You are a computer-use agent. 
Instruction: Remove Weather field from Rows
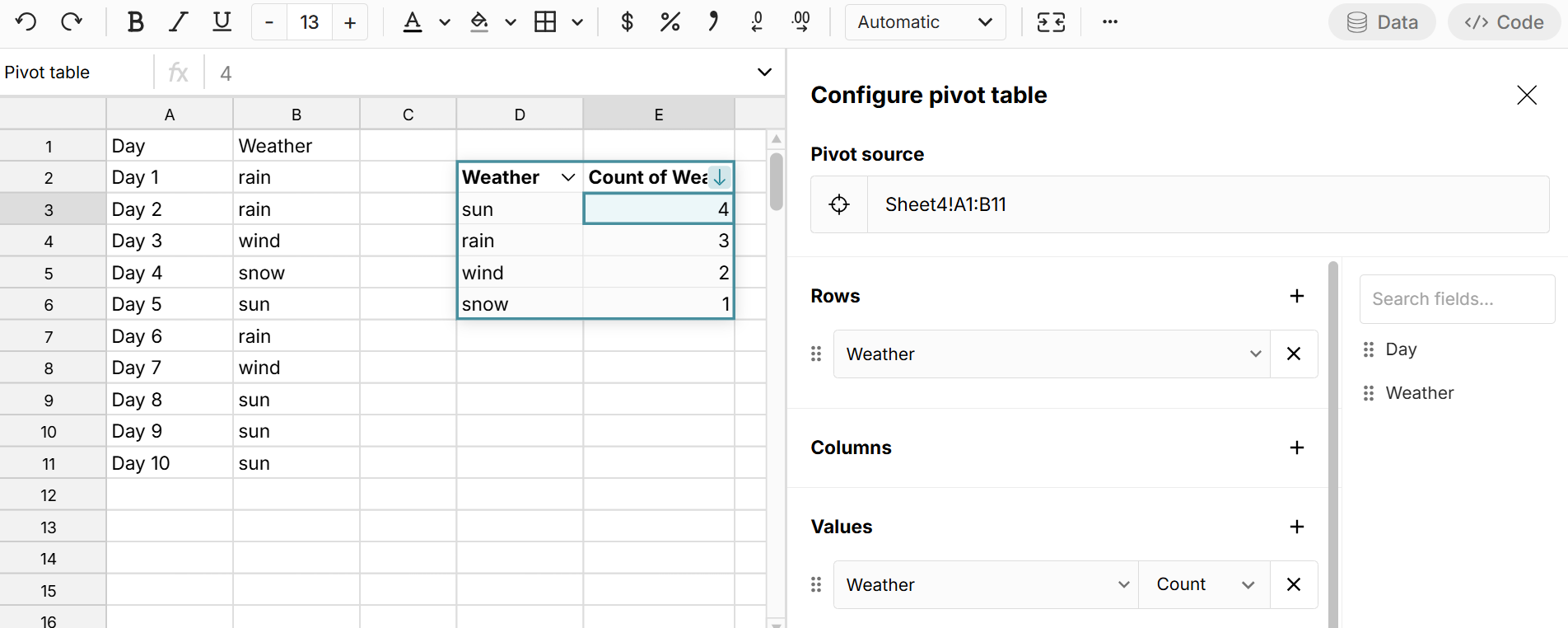coord(1293,354)
